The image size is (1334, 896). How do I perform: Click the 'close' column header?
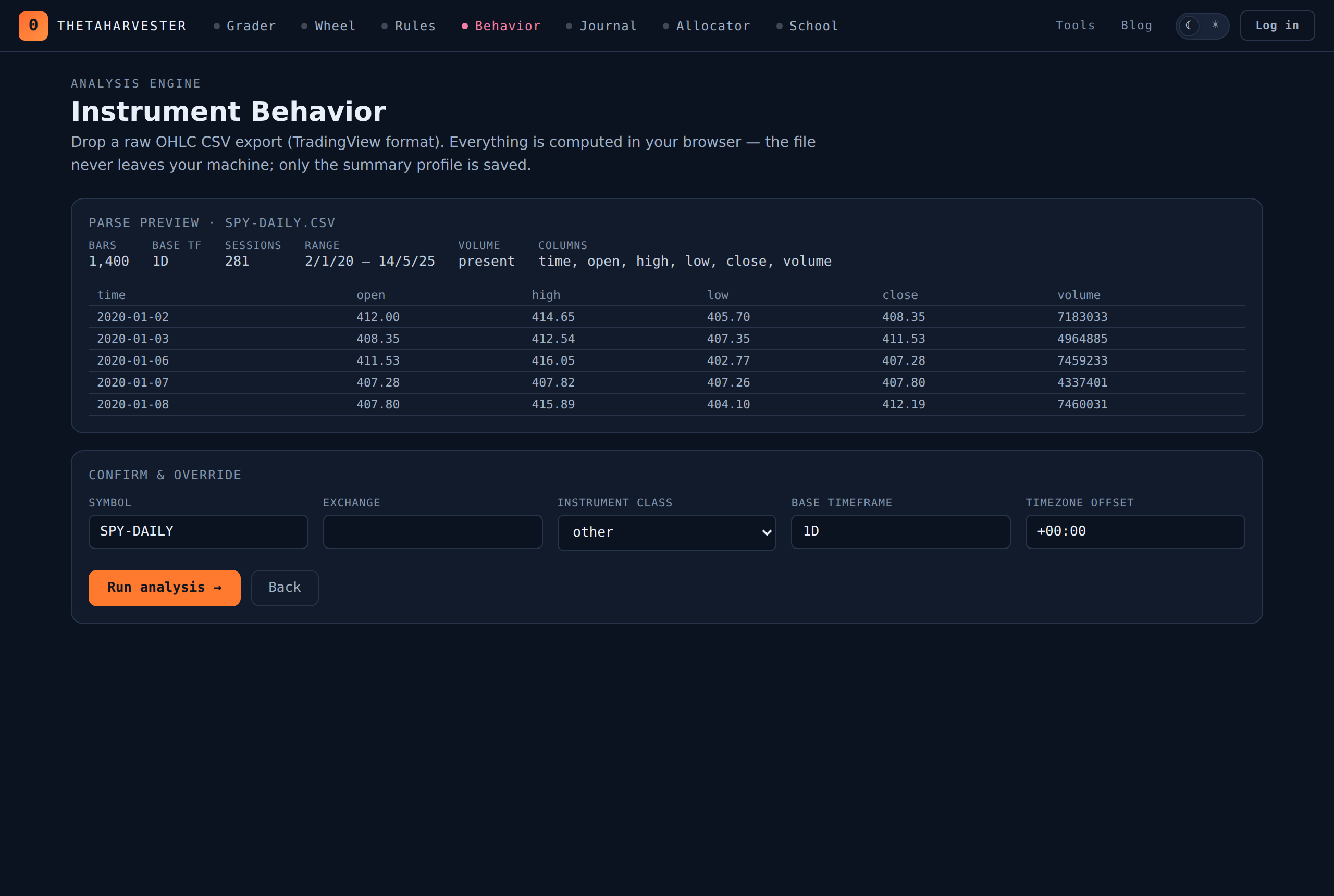click(x=900, y=295)
